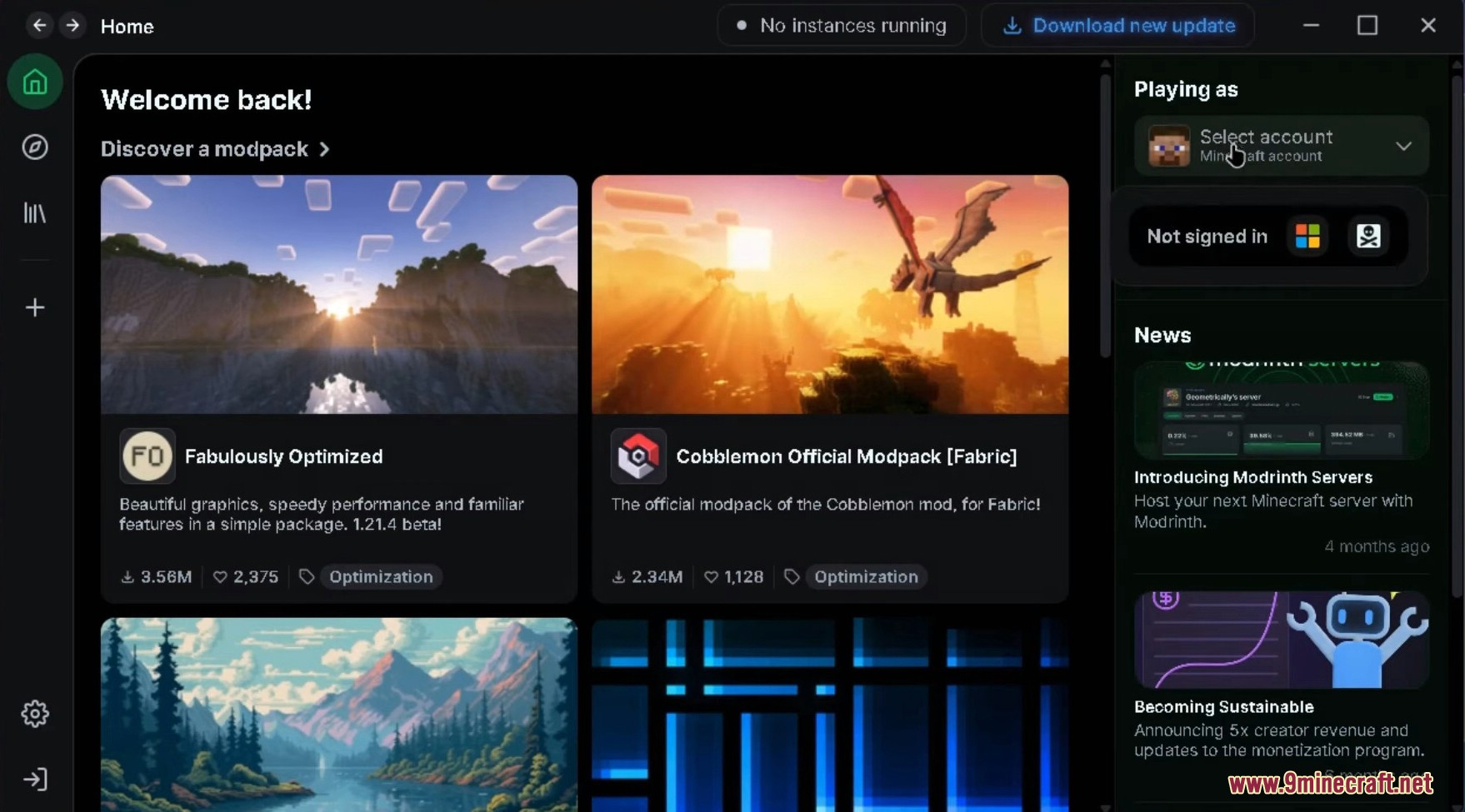
Task: Click Optimization tag on Cobblemon card
Action: click(866, 576)
